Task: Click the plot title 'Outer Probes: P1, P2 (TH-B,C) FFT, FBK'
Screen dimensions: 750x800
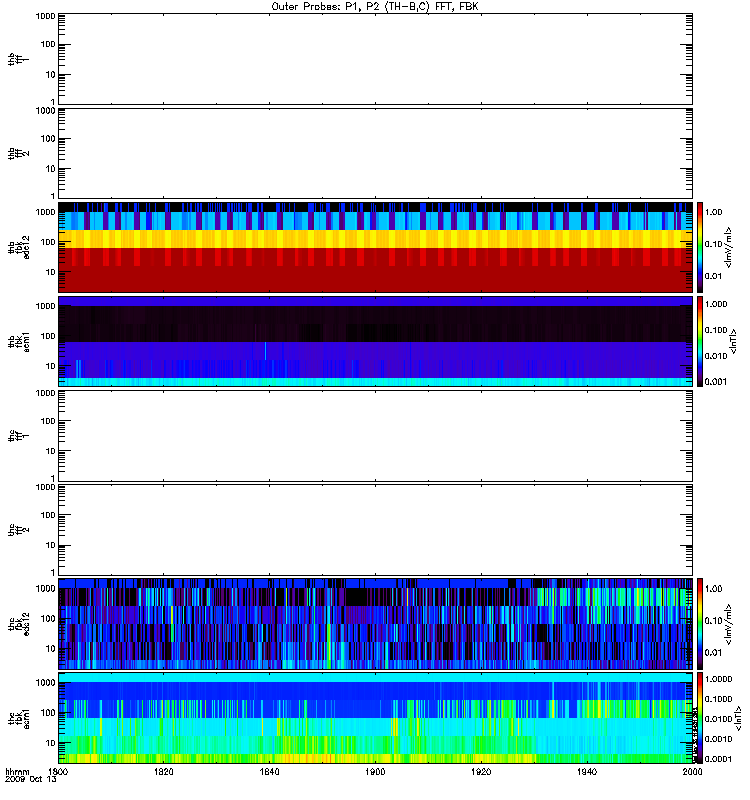Action: point(375,7)
